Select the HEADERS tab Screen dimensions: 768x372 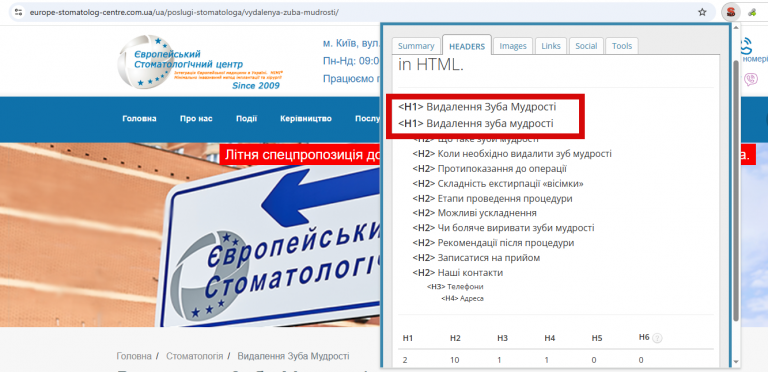click(x=467, y=46)
